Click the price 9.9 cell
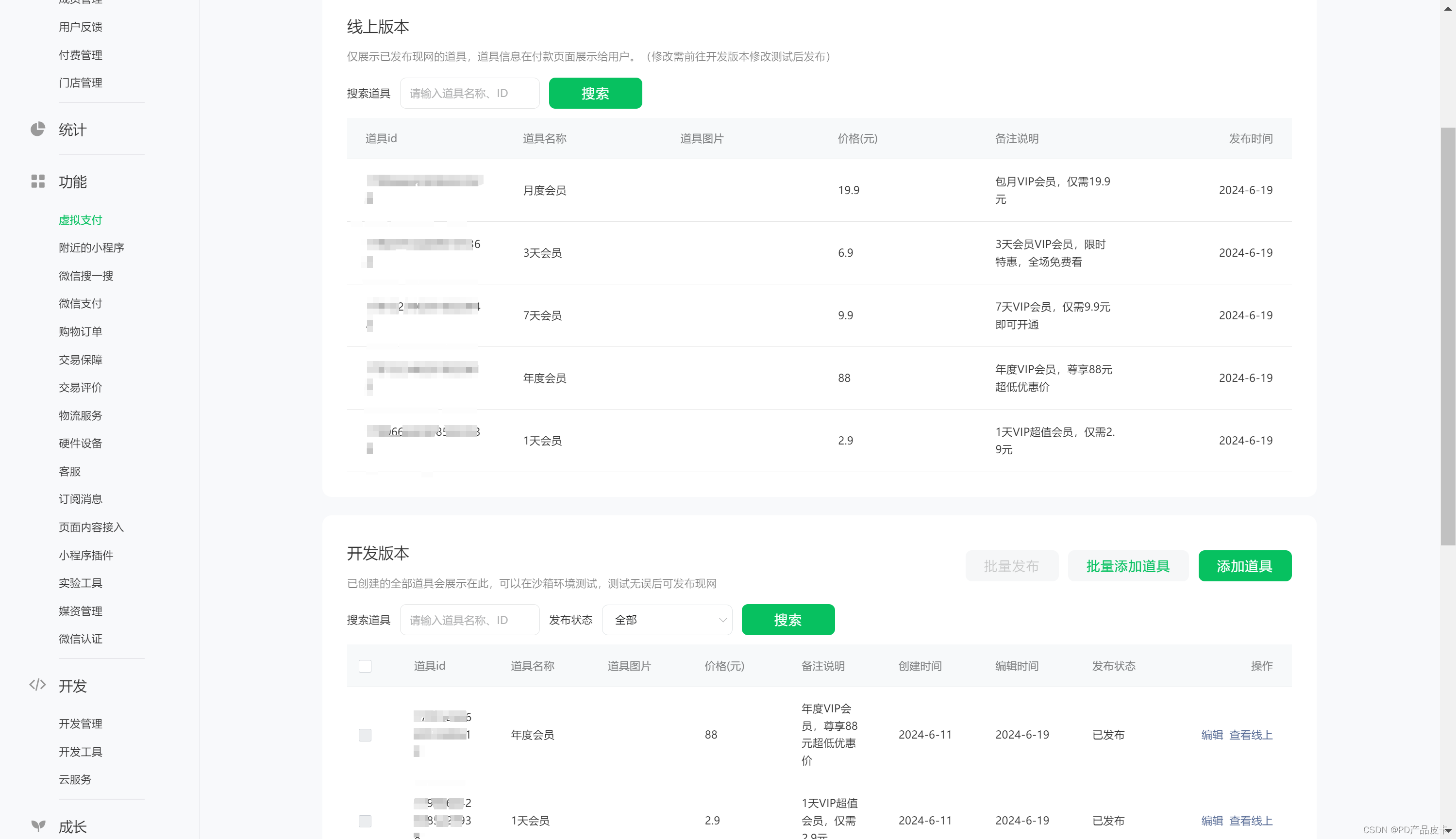Viewport: 1456px width, 839px height. (x=846, y=316)
